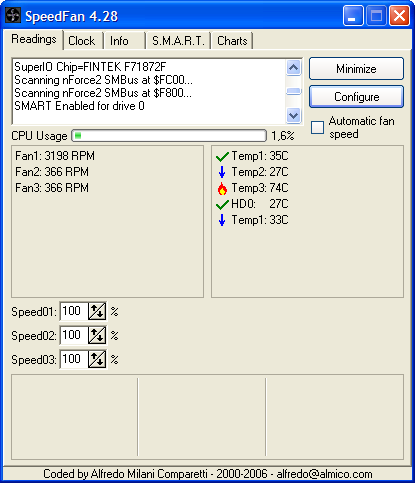Click the log scrollbar thumb
Viewport: 415px width, 483px height.
point(293,91)
